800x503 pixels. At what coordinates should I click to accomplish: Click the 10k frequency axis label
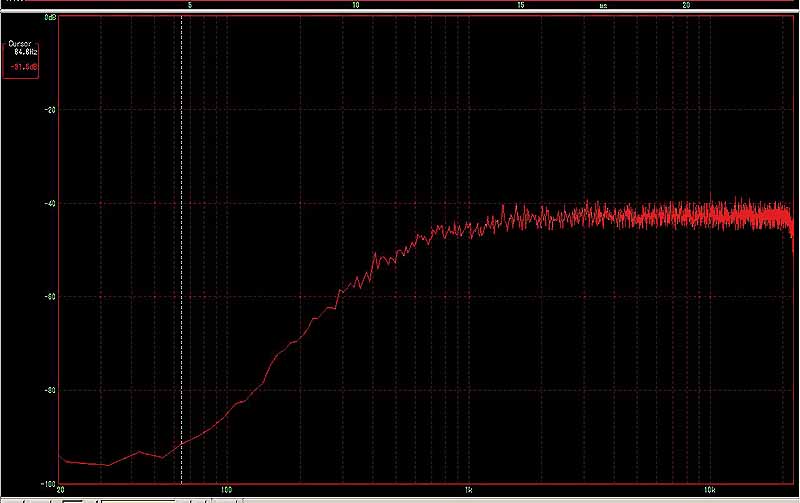pyautogui.click(x=708, y=490)
